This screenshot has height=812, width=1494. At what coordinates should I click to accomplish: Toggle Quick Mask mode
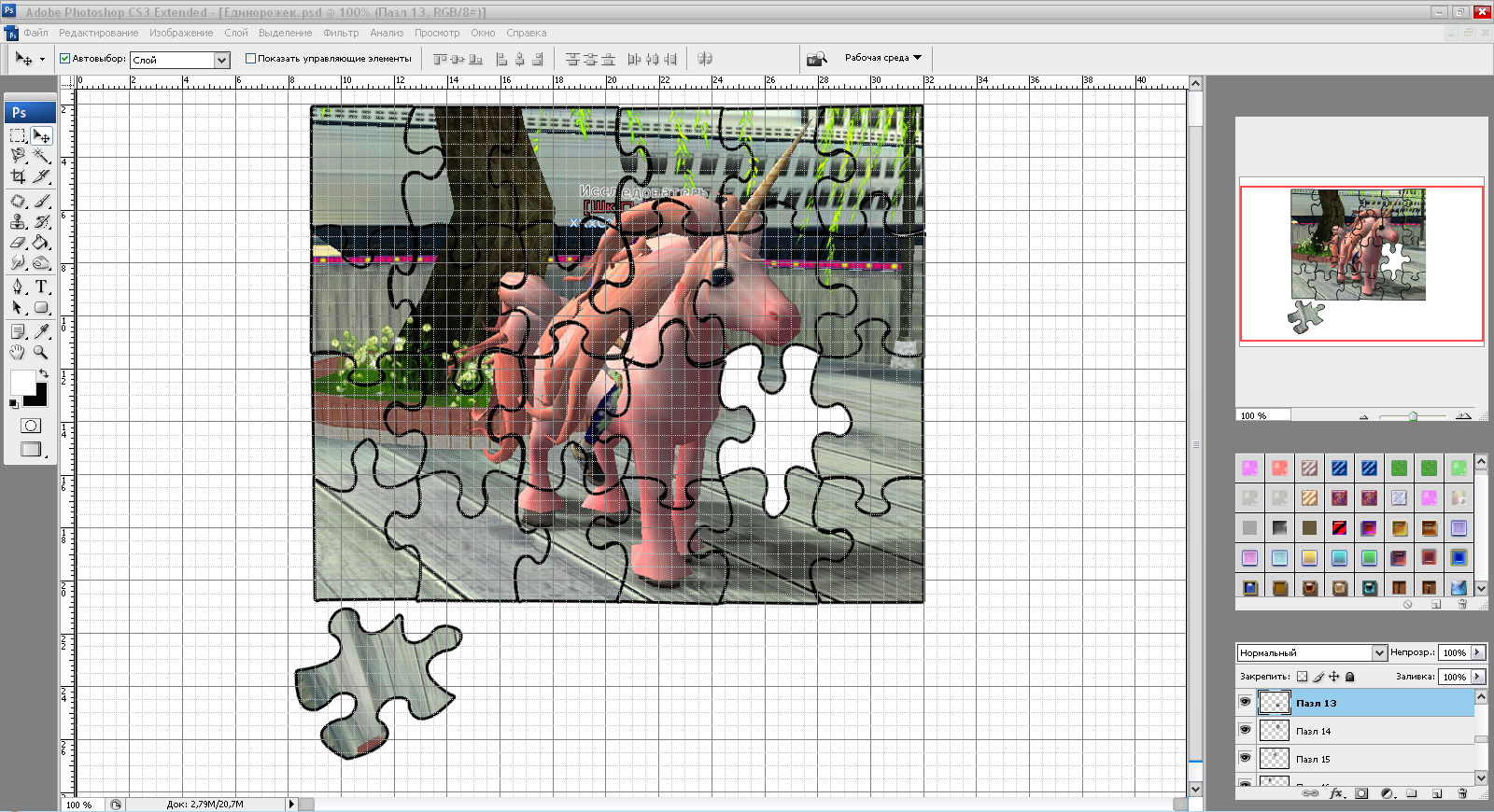point(31,426)
